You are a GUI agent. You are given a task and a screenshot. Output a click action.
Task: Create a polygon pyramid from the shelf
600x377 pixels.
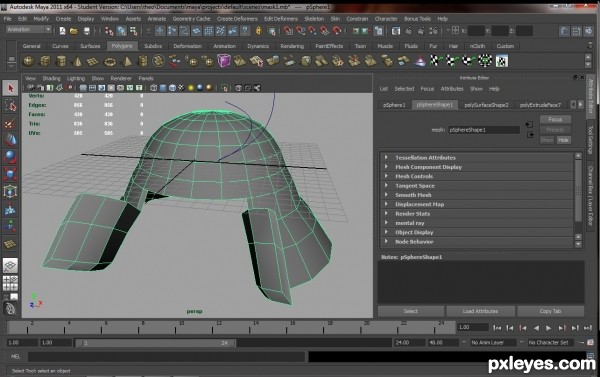[x=126, y=60]
